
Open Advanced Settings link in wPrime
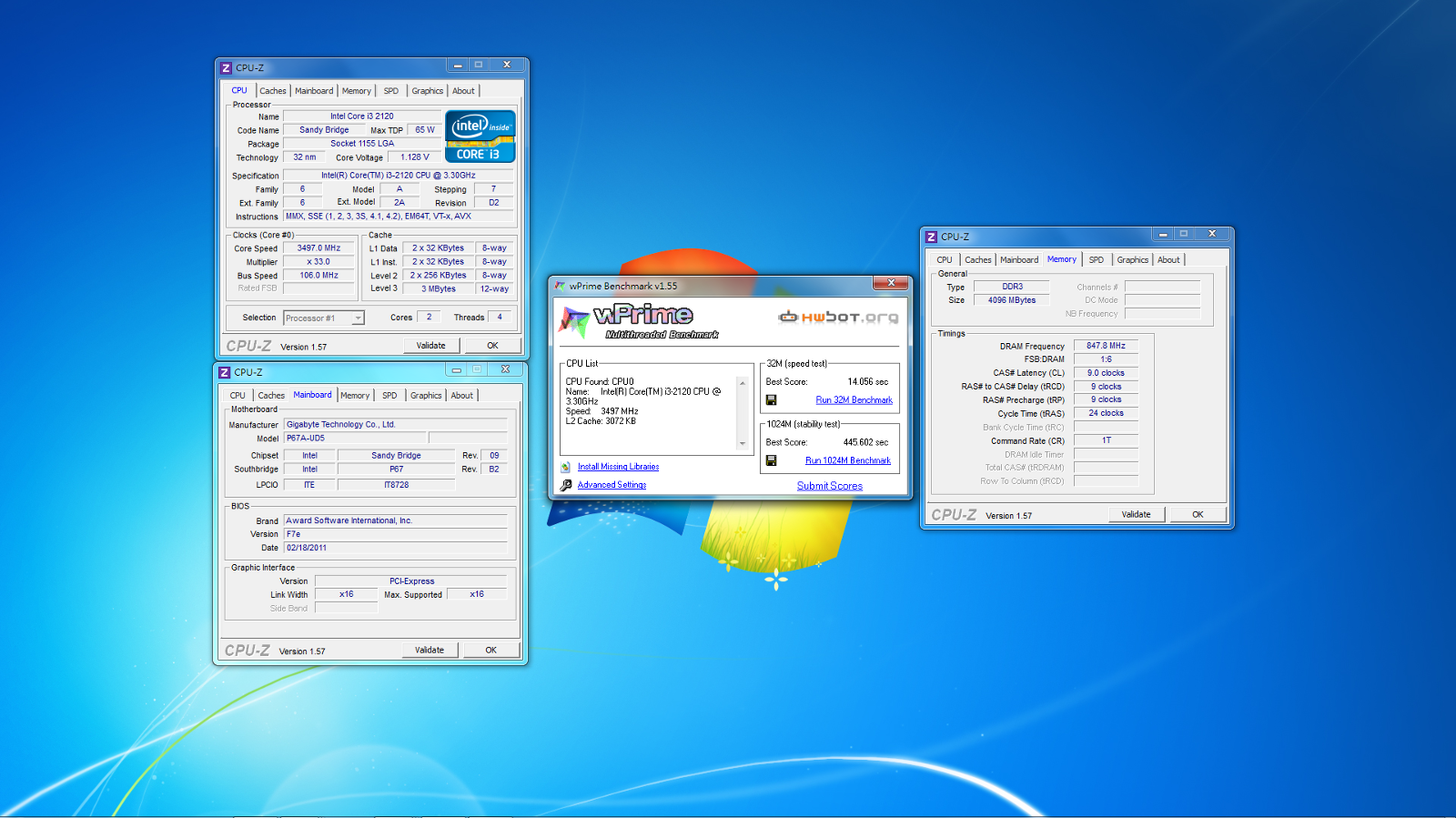pos(612,485)
